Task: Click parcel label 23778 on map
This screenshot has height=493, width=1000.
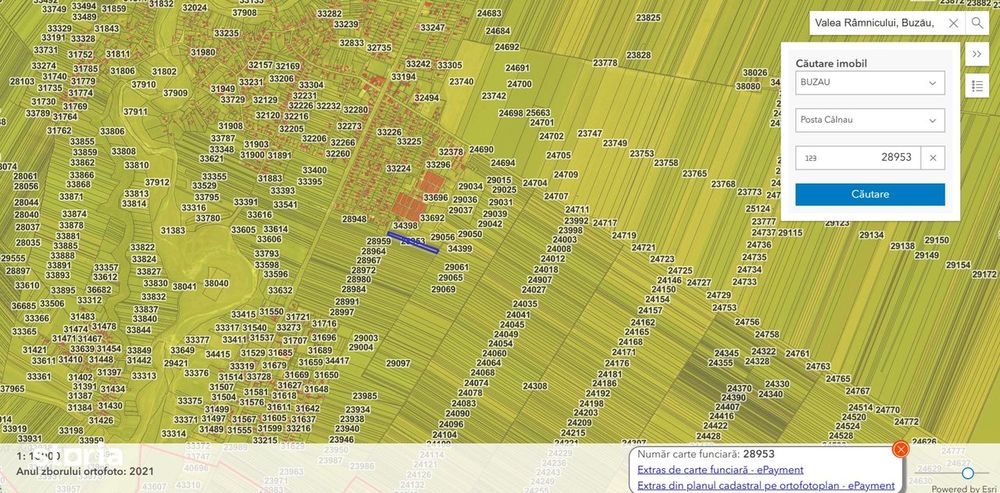Action: coord(605,63)
